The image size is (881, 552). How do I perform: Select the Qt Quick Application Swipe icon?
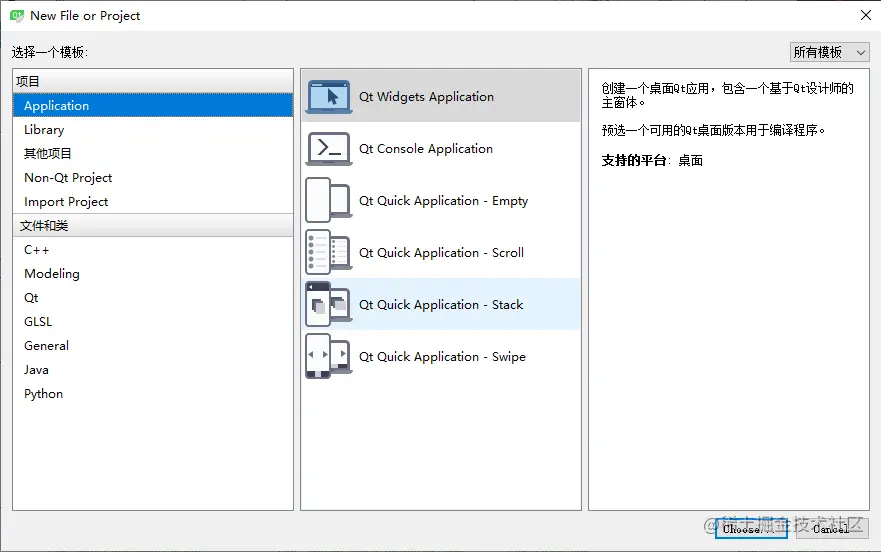329,356
